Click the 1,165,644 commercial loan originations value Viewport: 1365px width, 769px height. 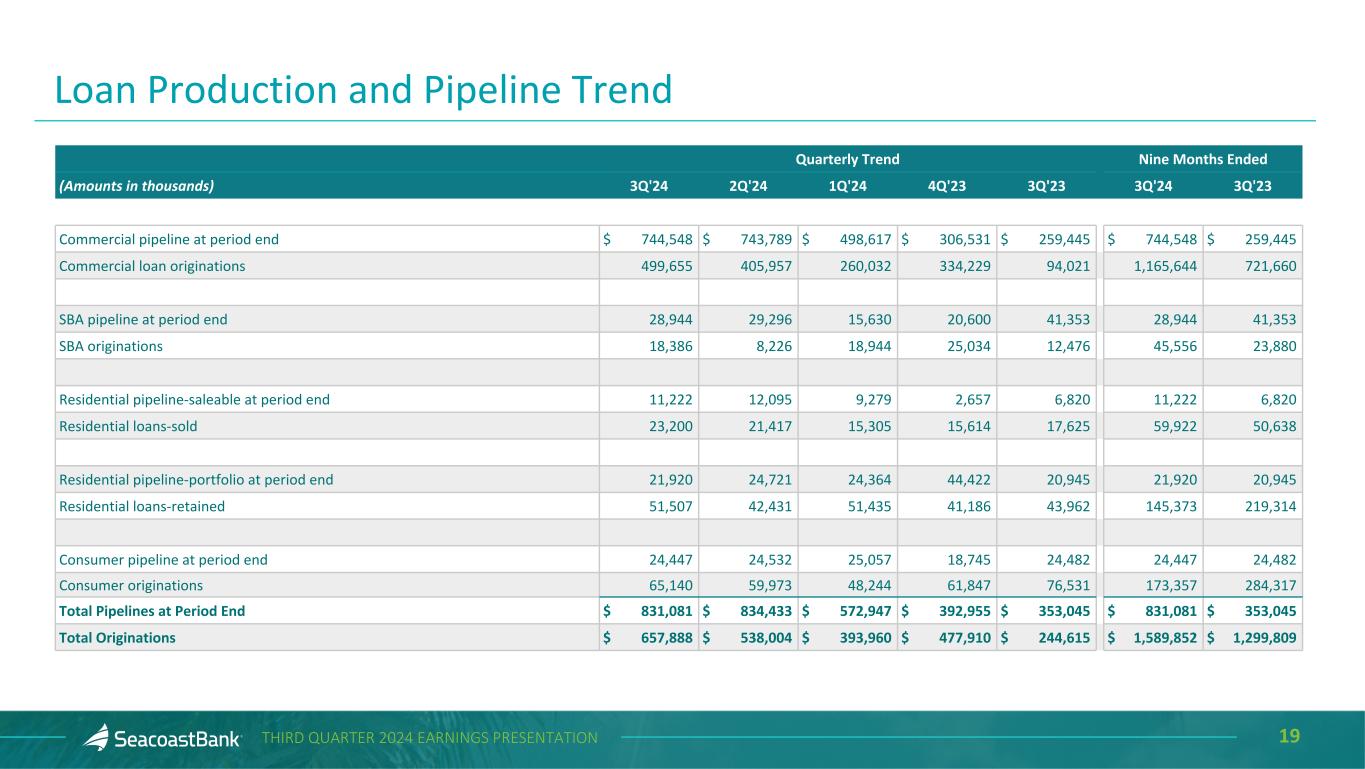[x=1159, y=266]
